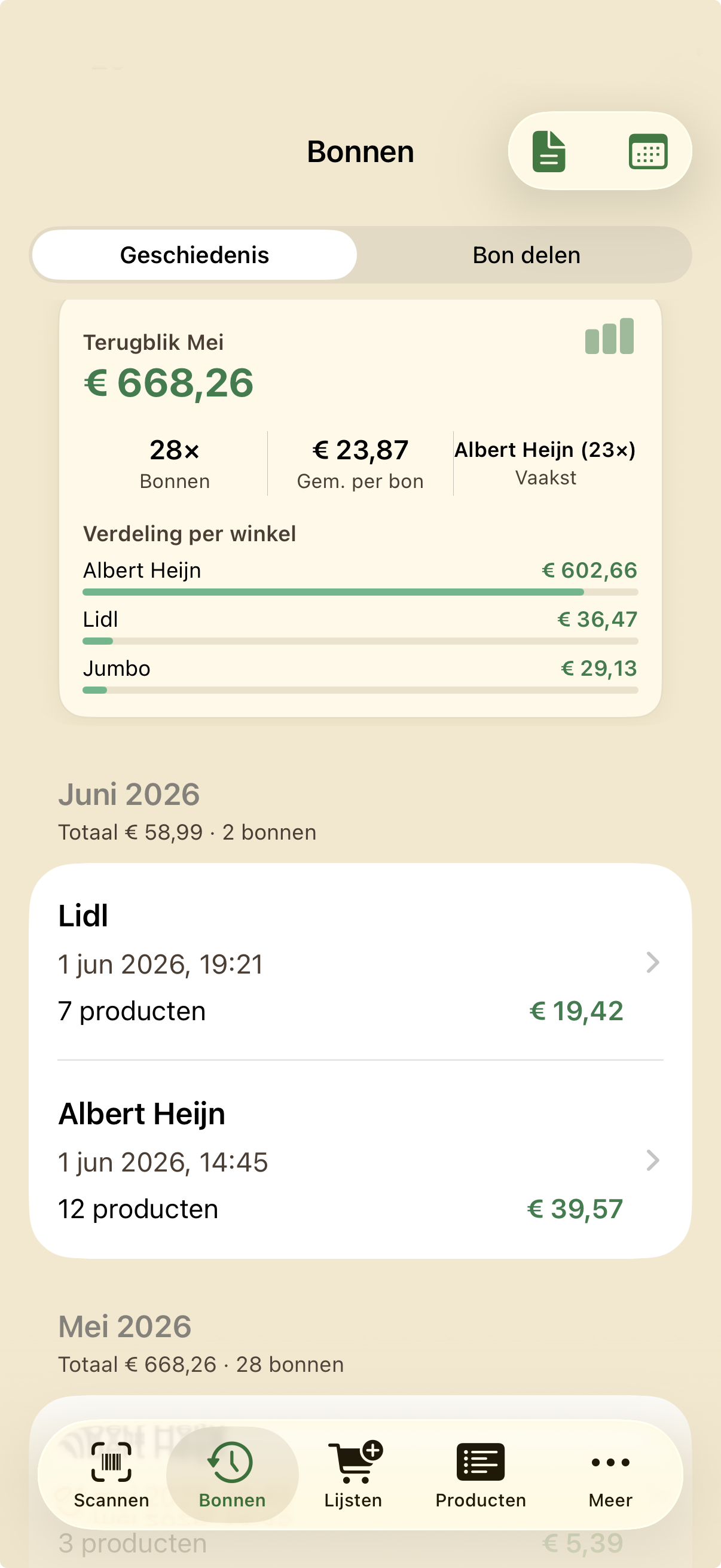Switch to the Bon delen segment
Screen dimensions: 721x1568
[526, 255]
